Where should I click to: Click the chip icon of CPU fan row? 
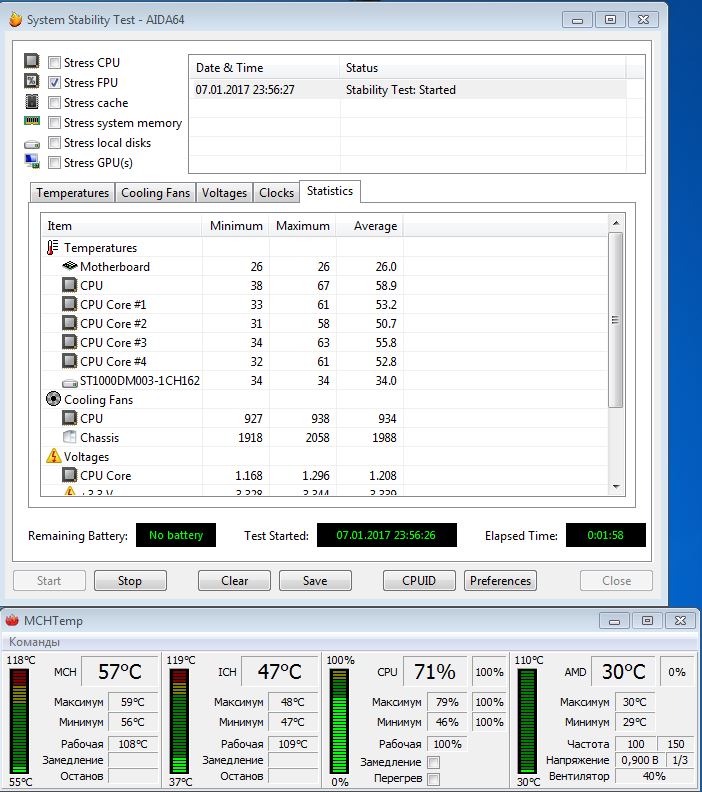(69, 418)
